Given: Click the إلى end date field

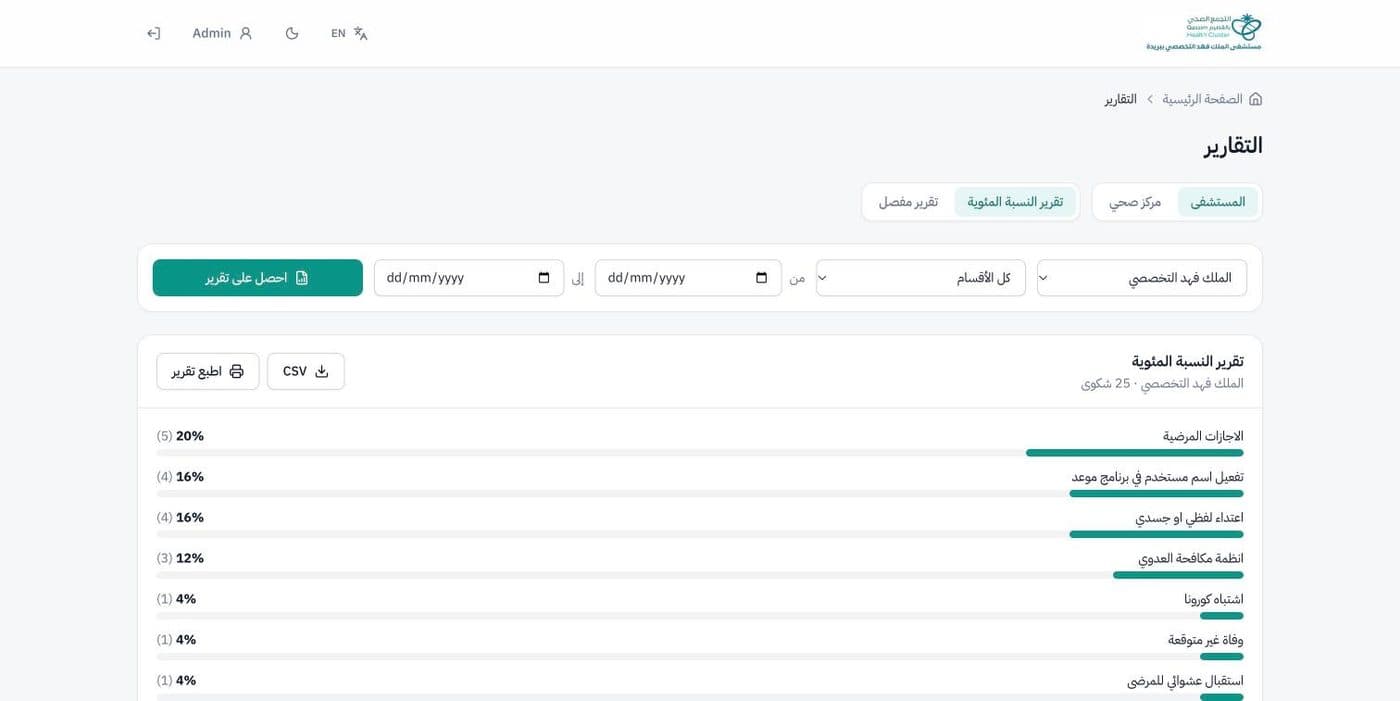Looking at the screenshot, I should point(469,278).
